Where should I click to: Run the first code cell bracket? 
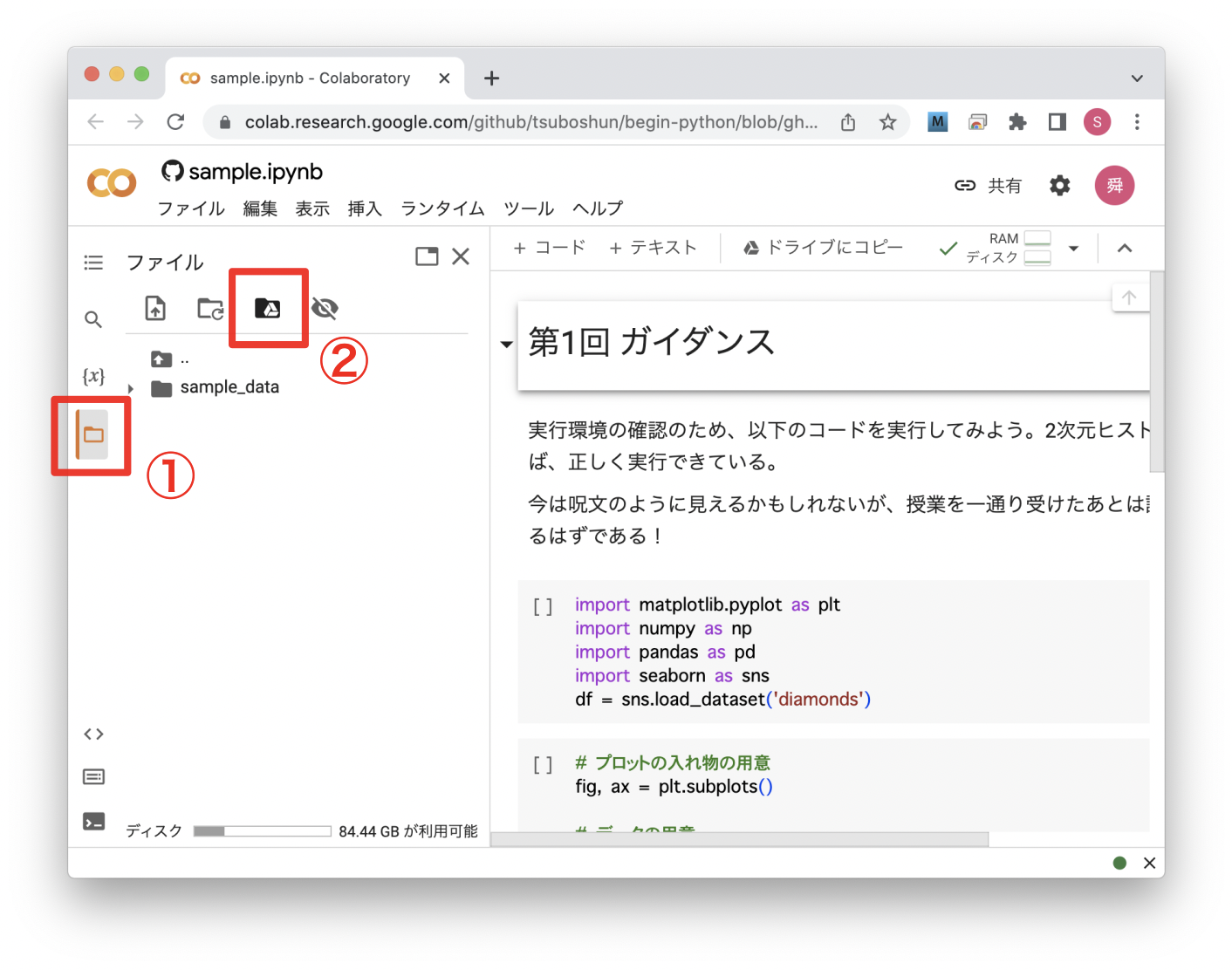(x=543, y=606)
